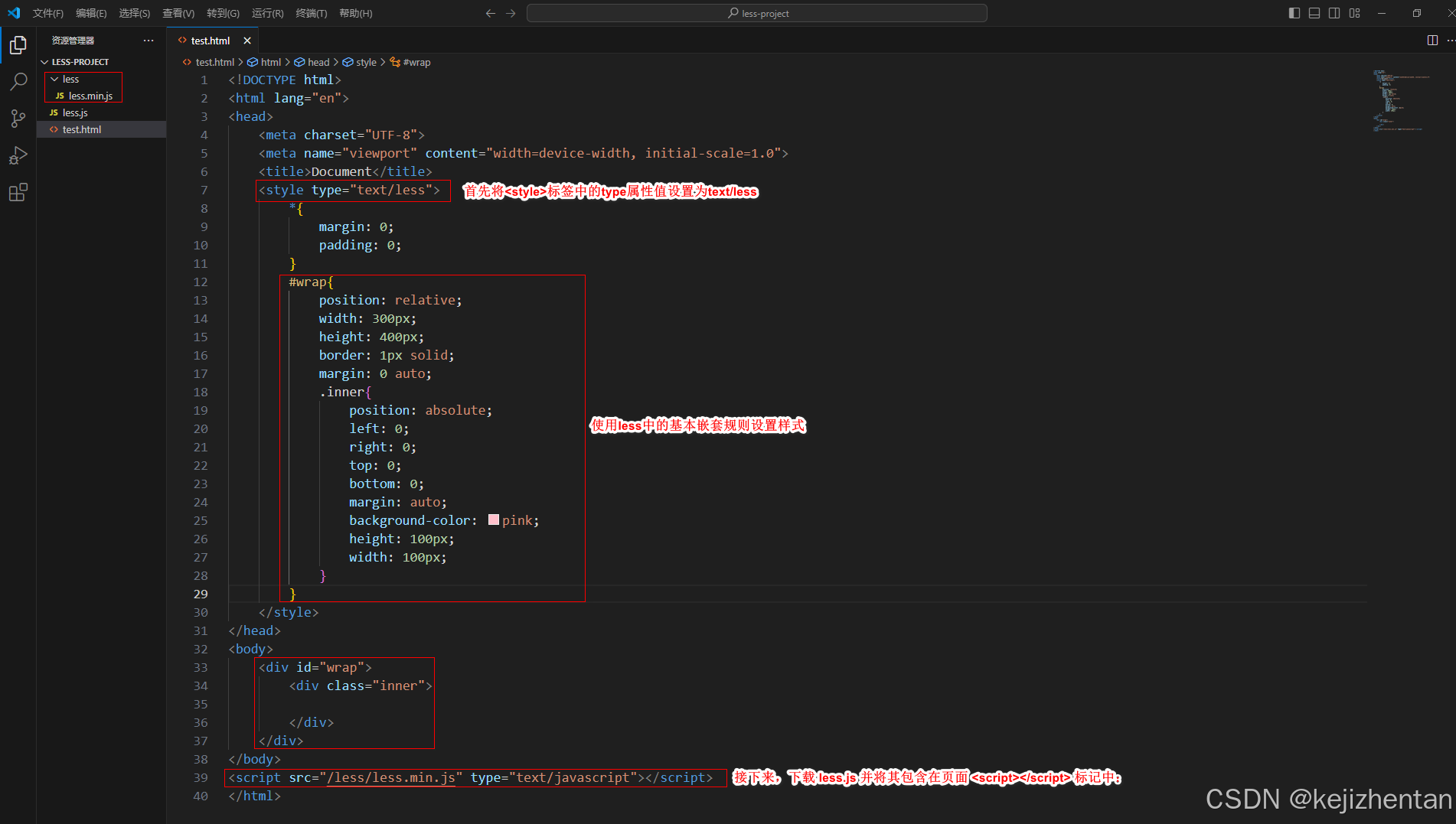Click the div id="wrap" line
This screenshot has width=1456, height=824.
pos(315,667)
